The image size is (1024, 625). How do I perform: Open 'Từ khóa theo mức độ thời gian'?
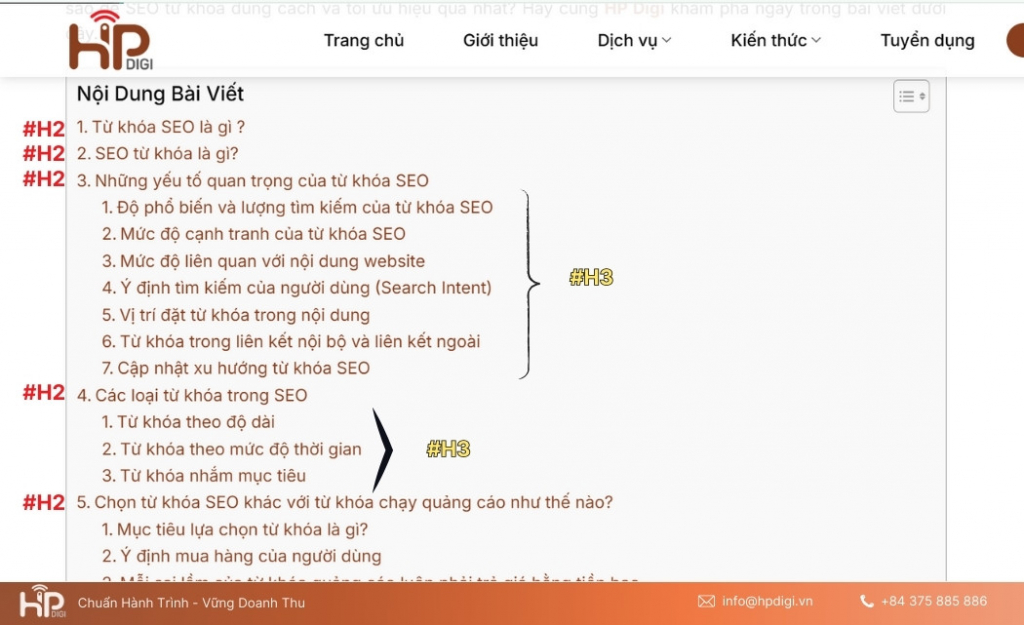tap(231, 449)
